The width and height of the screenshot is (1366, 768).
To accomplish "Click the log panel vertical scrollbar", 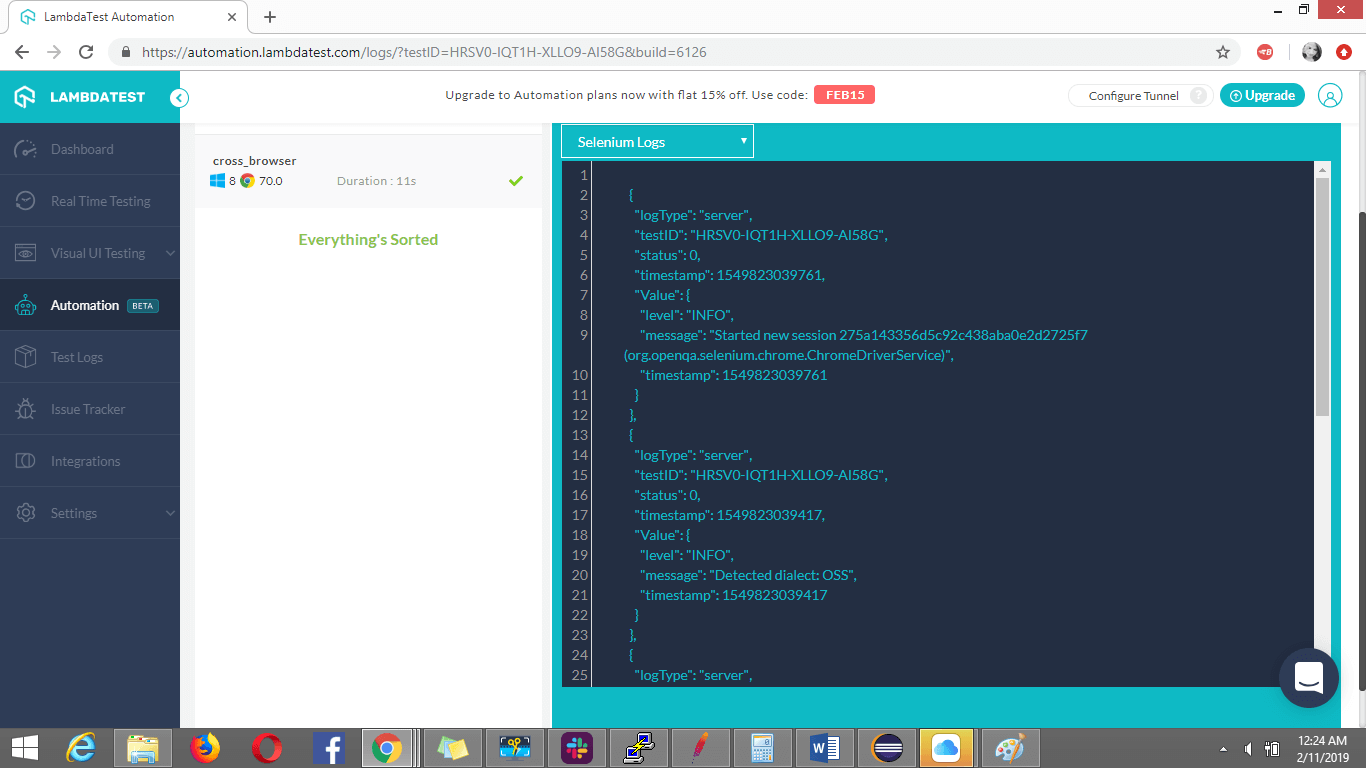I will point(1322,297).
